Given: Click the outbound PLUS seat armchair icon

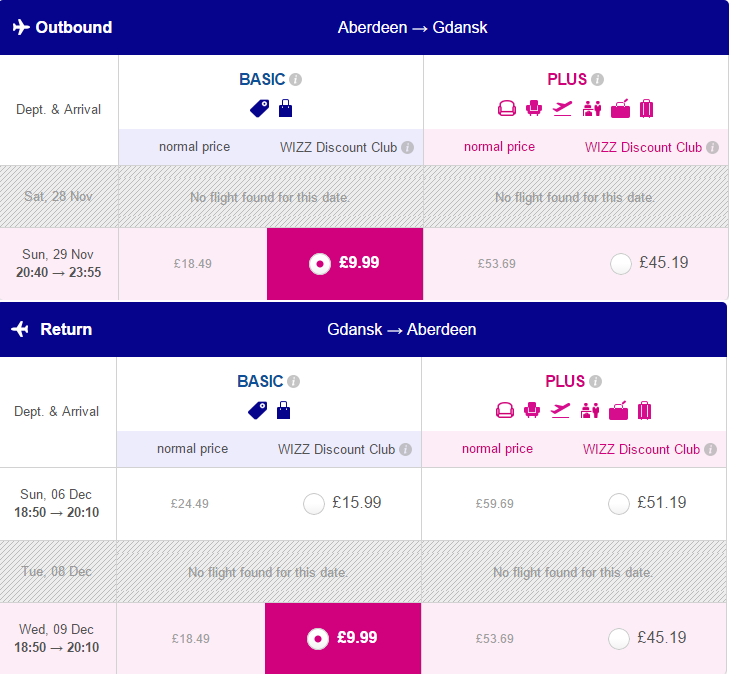Looking at the screenshot, I should pos(534,108).
